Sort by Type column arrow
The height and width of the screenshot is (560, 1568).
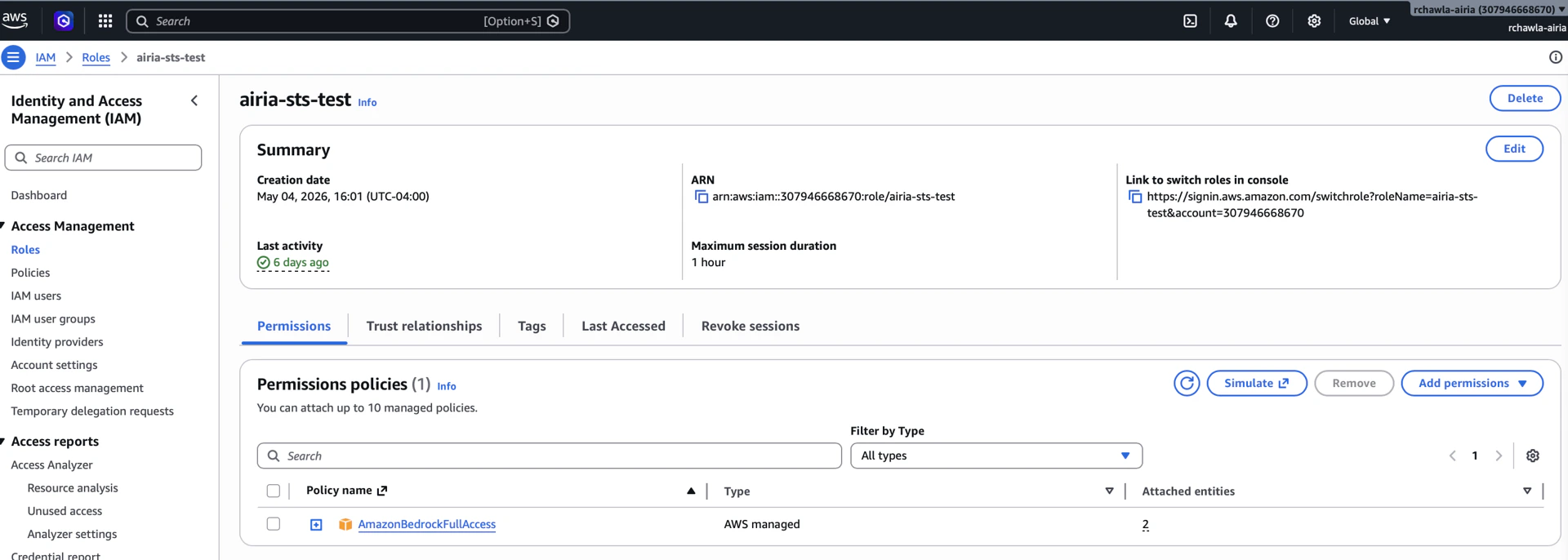[1109, 491]
